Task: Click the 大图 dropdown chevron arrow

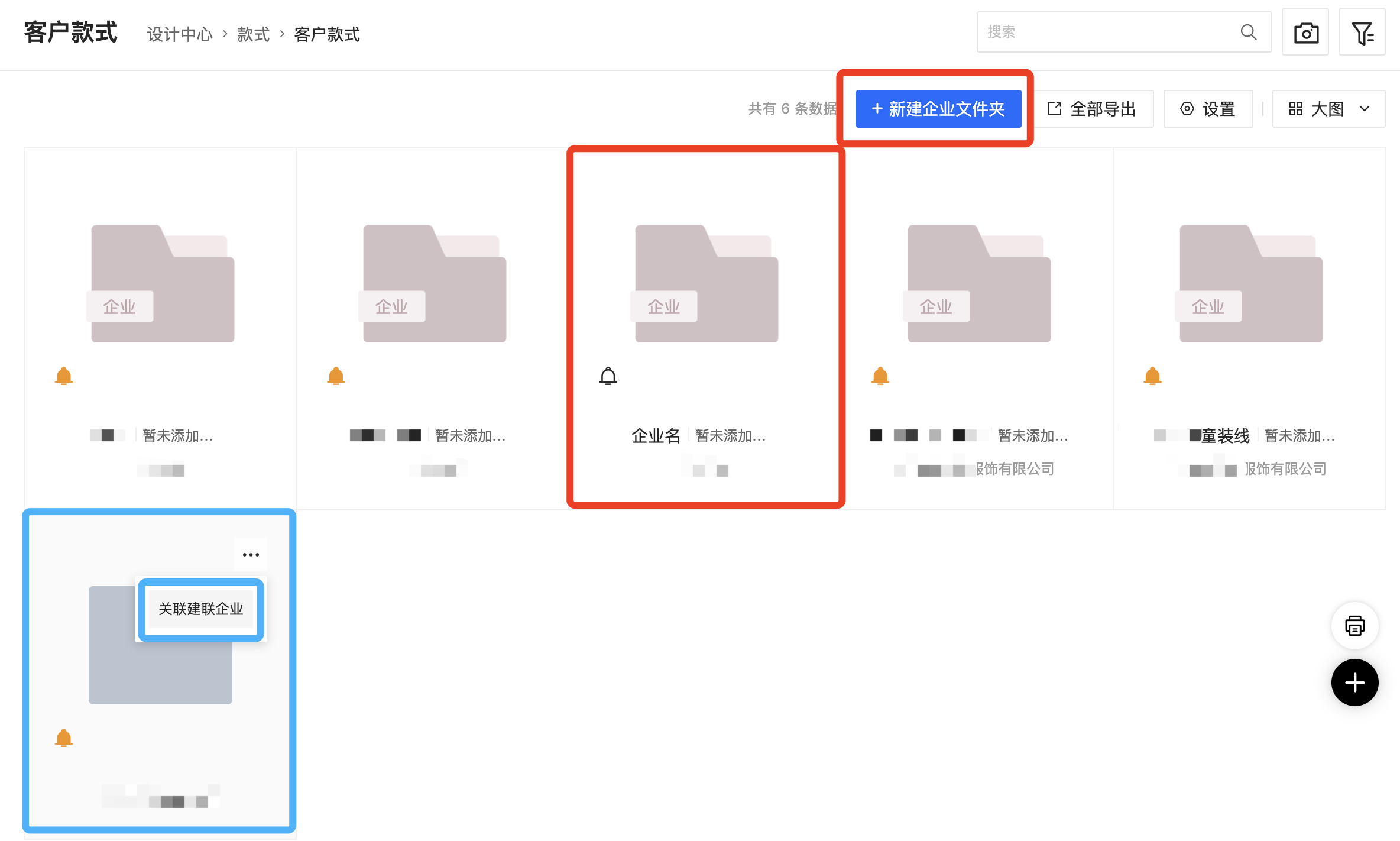Action: (1365, 109)
